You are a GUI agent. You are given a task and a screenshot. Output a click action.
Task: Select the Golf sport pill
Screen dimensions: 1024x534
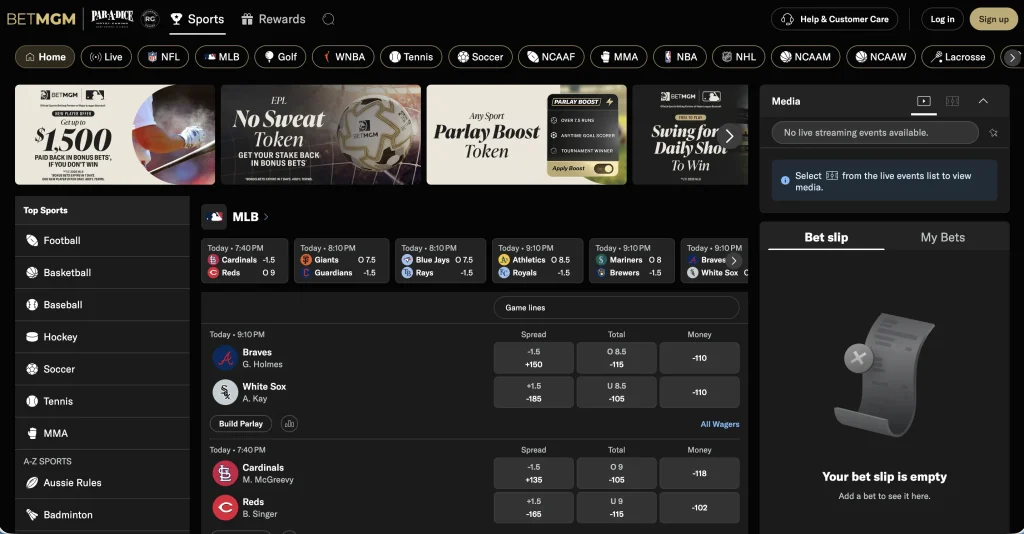click(x=280, y=57)
